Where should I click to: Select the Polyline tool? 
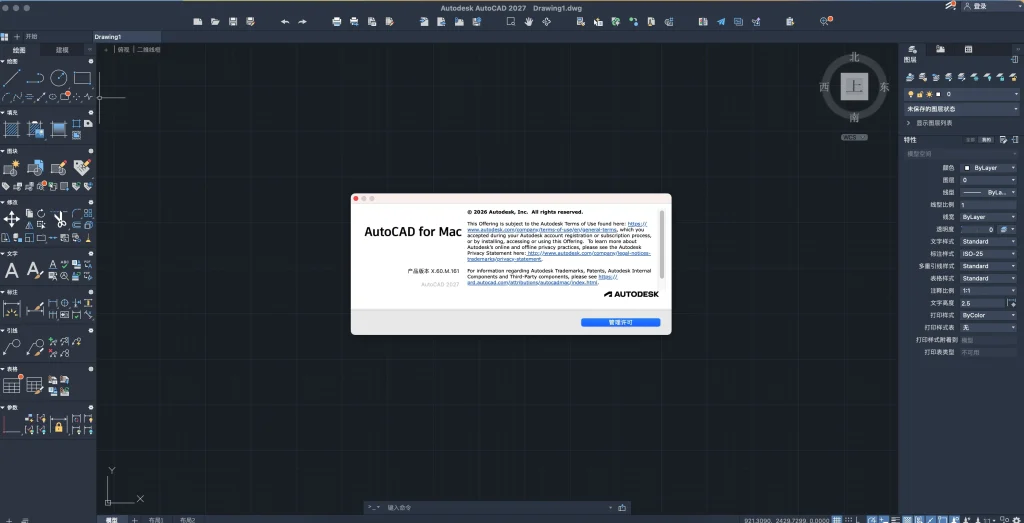[x=35, y=78]
